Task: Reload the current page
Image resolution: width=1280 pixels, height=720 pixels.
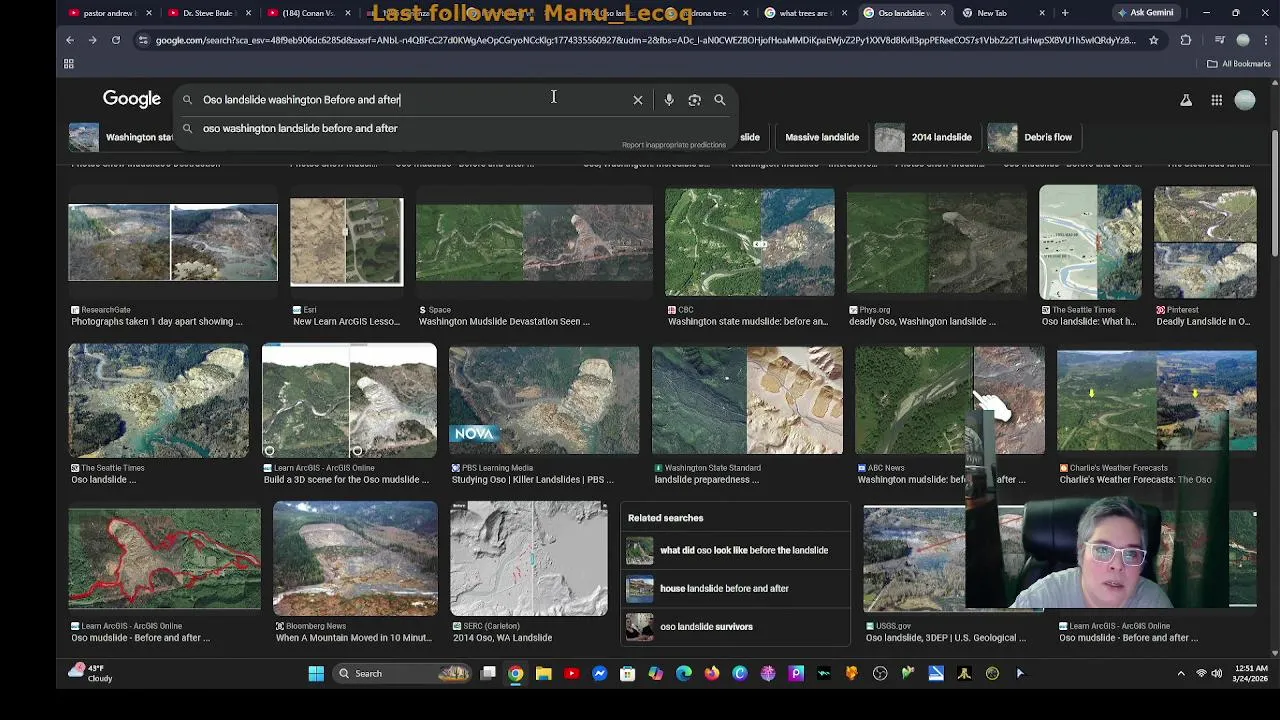Action: point(116,40)
